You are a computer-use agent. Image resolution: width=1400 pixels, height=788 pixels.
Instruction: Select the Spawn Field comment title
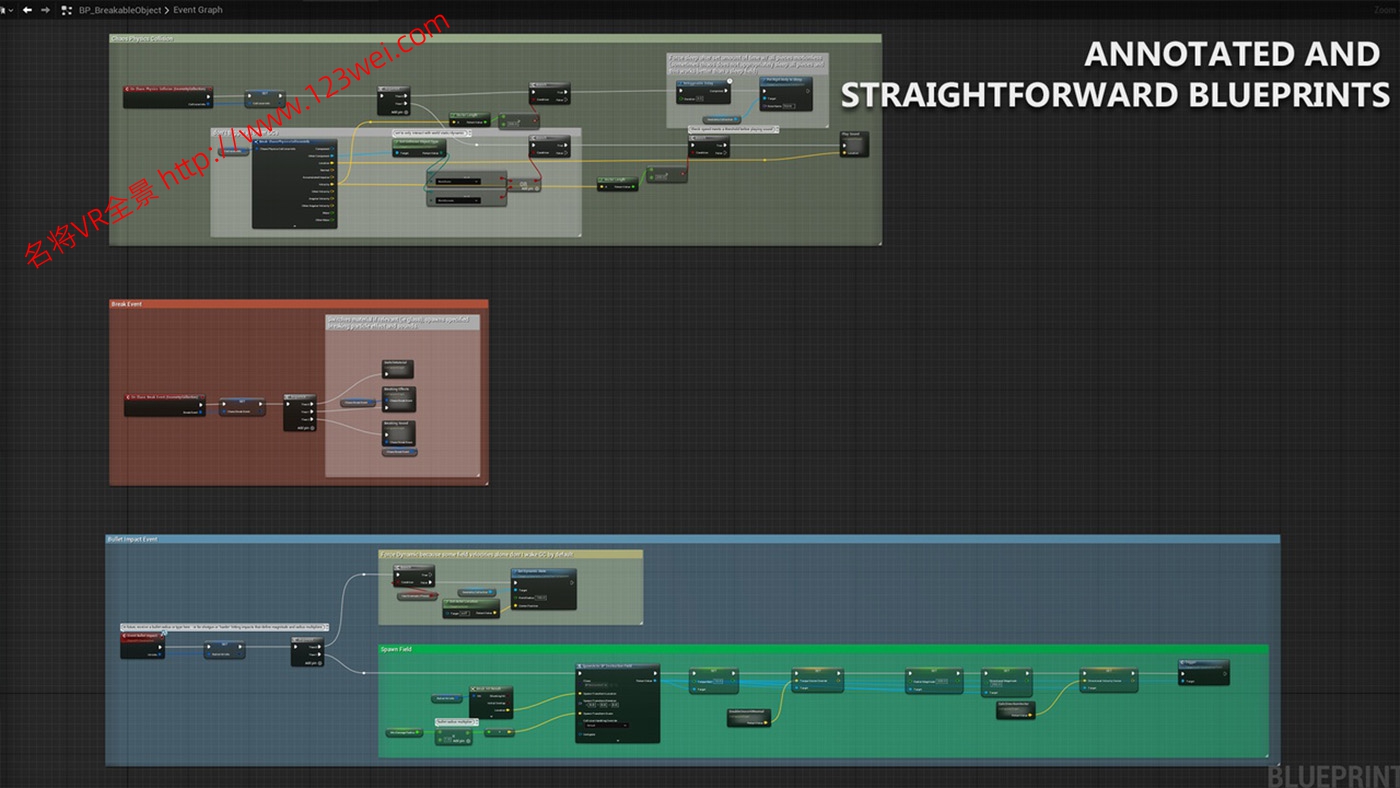pyautogui.click(x=396, y=649)
